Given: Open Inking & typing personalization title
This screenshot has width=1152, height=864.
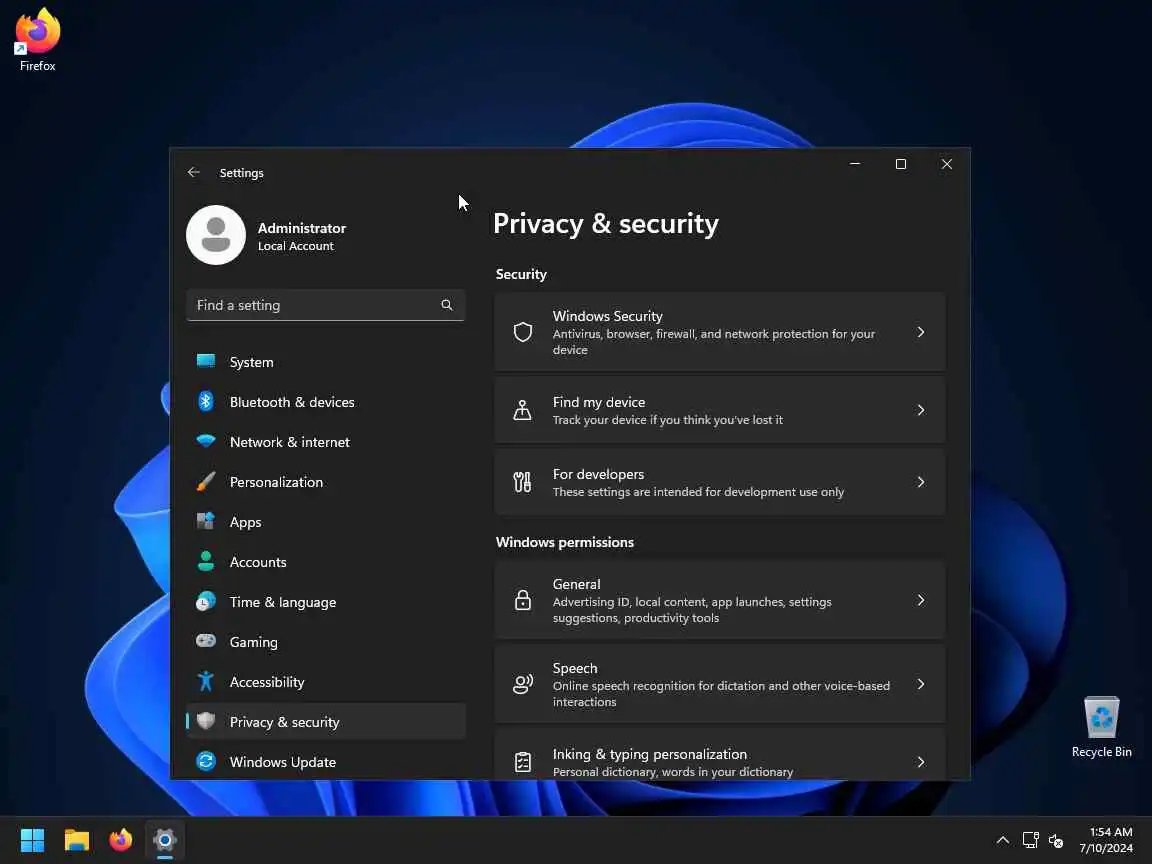Looking at the screenshot, I should [x=649, y=754].
